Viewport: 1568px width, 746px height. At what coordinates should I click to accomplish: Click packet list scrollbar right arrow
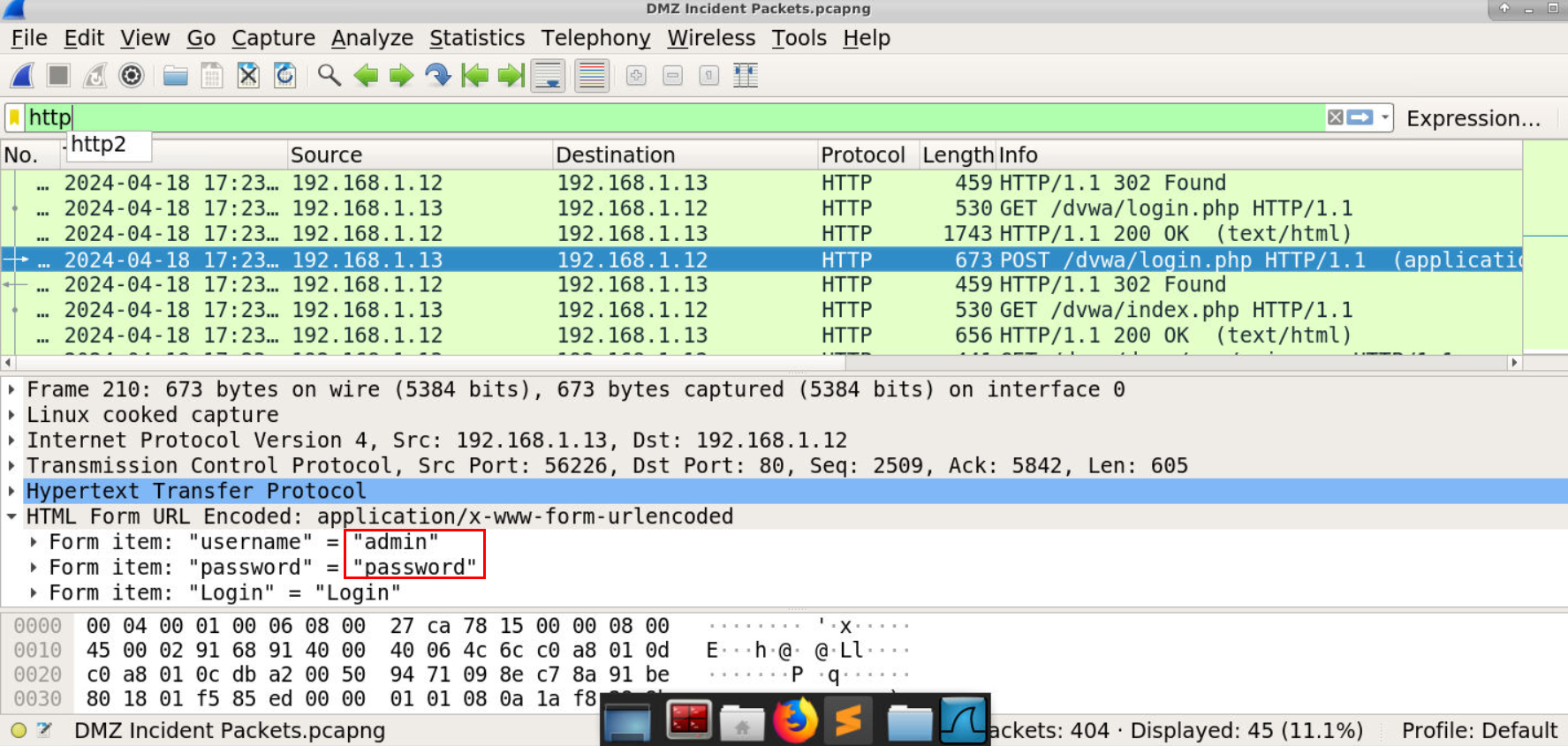pos(1514,363)
